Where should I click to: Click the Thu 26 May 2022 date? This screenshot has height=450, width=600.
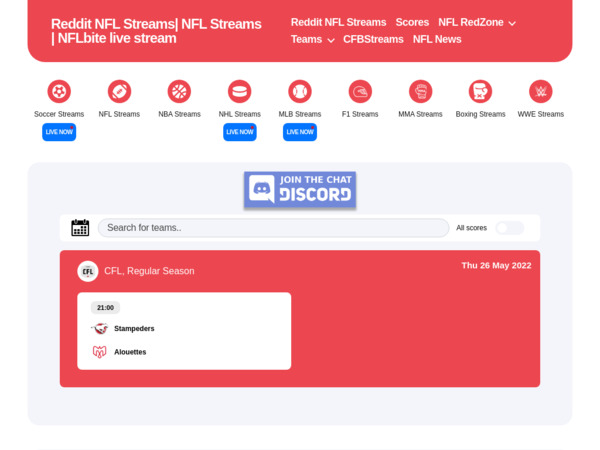tap(496, 266)
